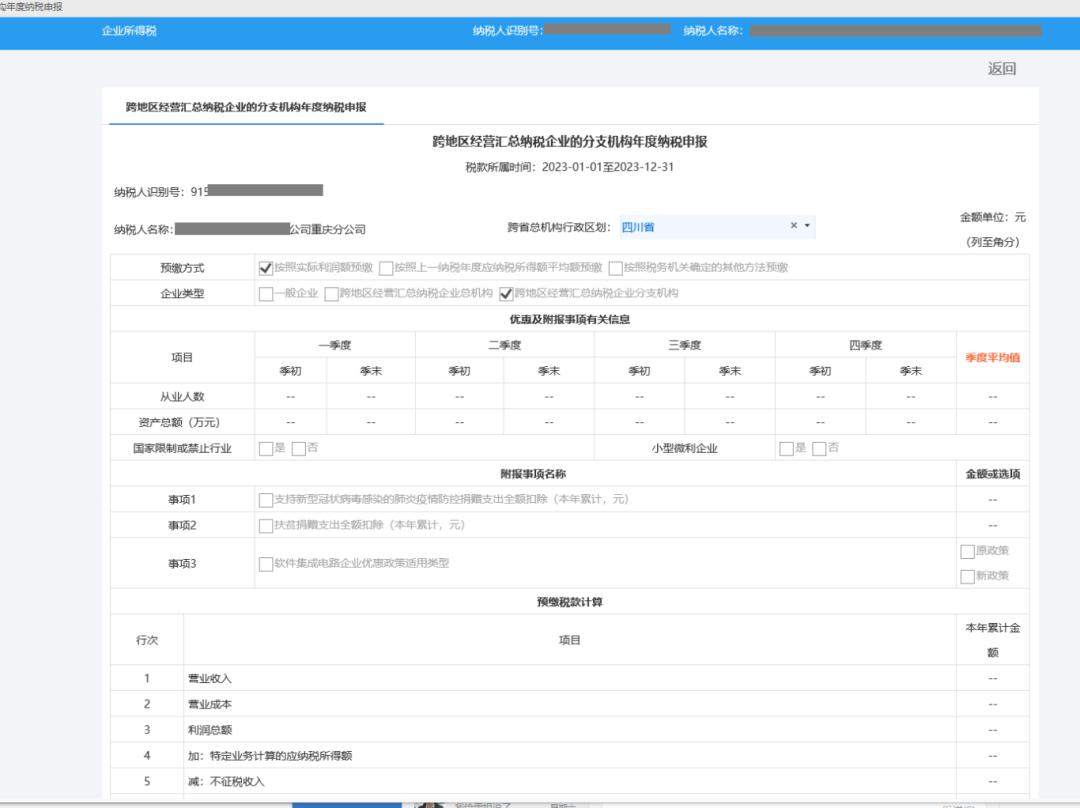
Task: Enable 事项1 疫情防控捐赠支出全额扣除 checkbox
Action: (266, 500)
